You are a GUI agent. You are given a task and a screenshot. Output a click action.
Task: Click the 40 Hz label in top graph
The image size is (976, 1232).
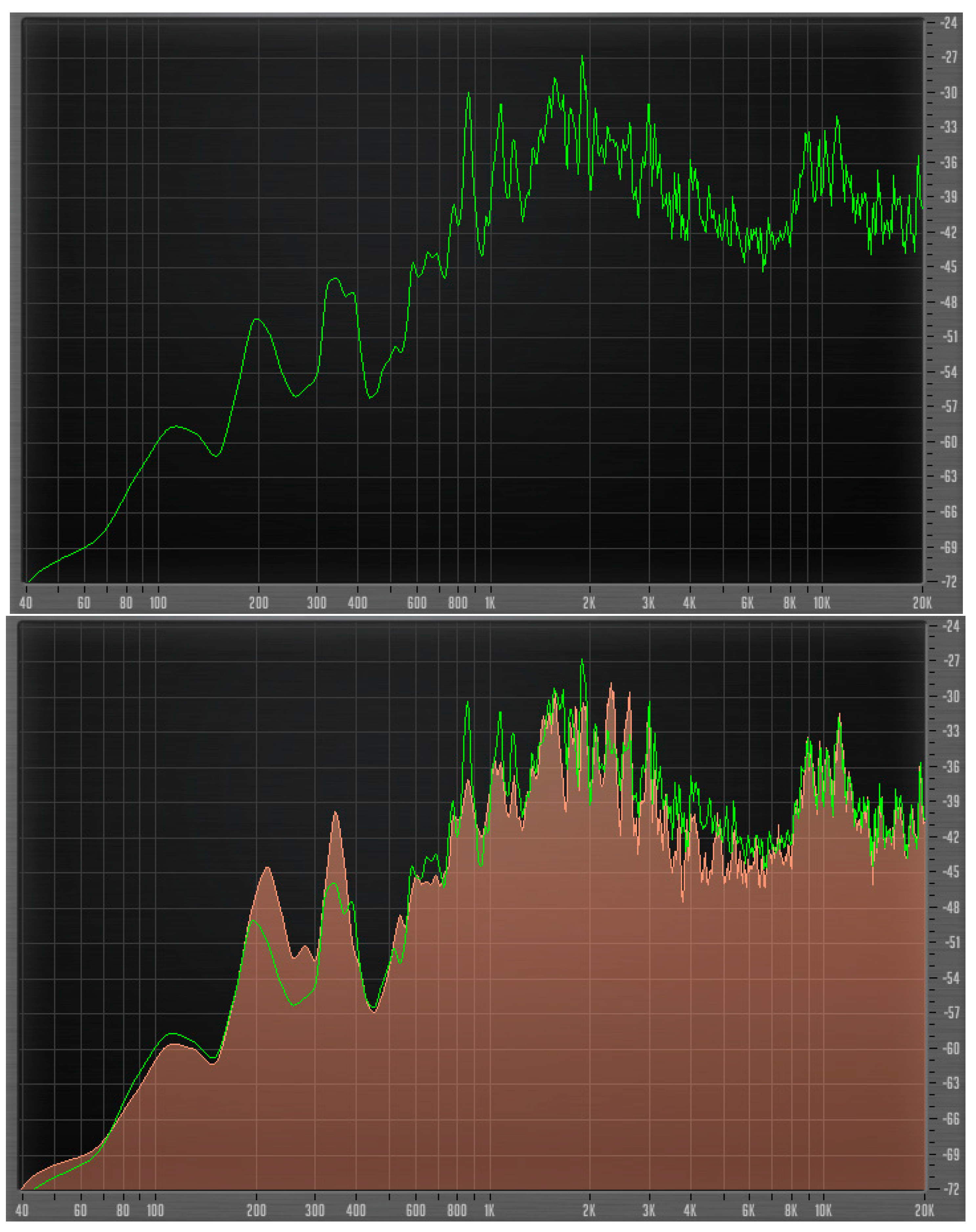tap(26, 603)
